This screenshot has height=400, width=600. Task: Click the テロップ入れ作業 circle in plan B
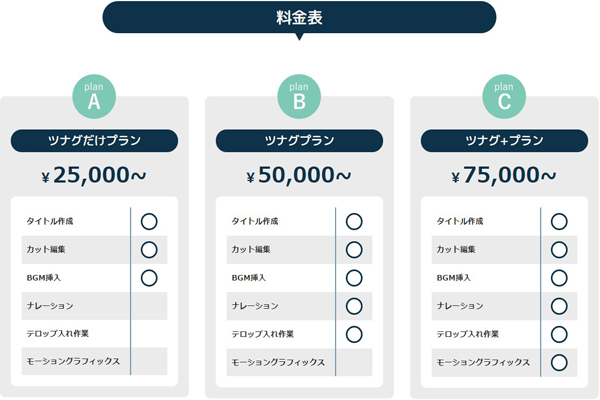(x=354, y=333)
